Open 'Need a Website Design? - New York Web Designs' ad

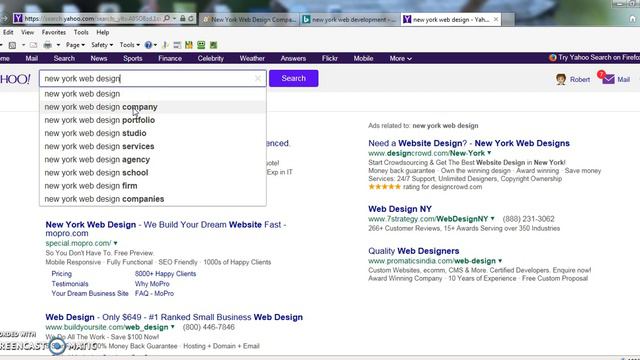[469, 143]
